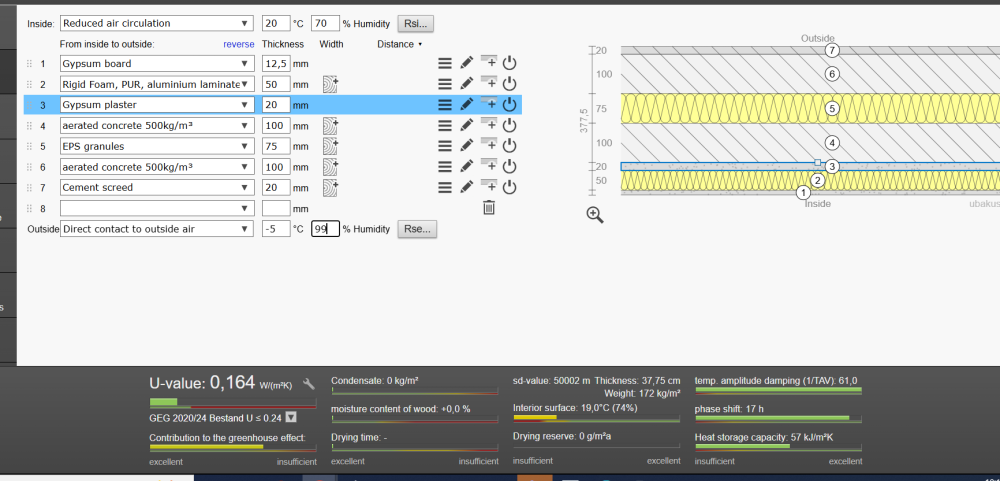Click the wood frame icon on Rigid Foam row
Viewport: 1000px width, 481px height.
(x=330, y=84)
